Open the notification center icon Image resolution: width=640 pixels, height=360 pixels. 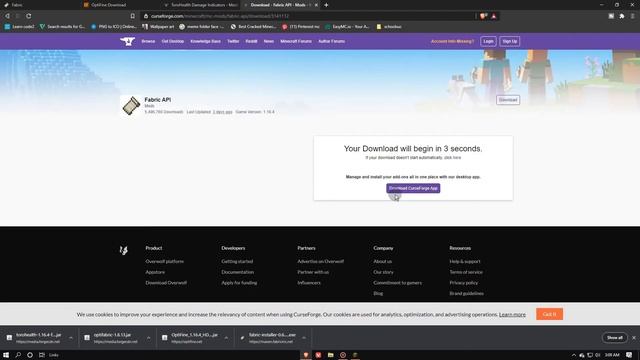(629, 355)
